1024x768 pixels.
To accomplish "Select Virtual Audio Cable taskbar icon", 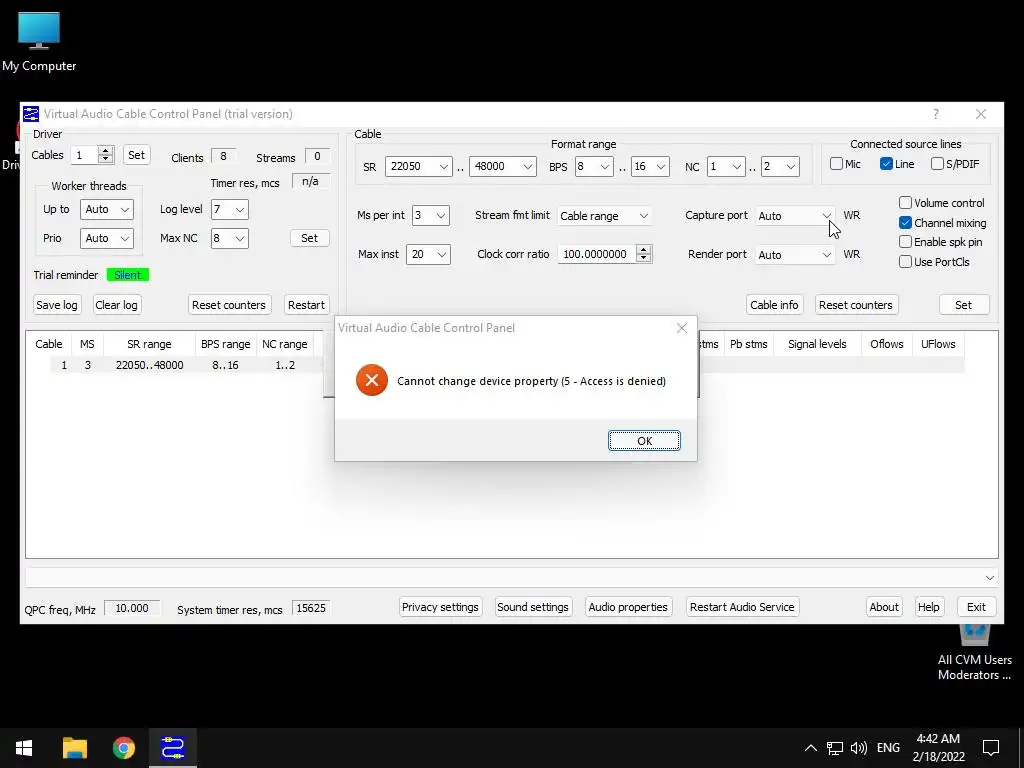I will click(x=172, y=748).
